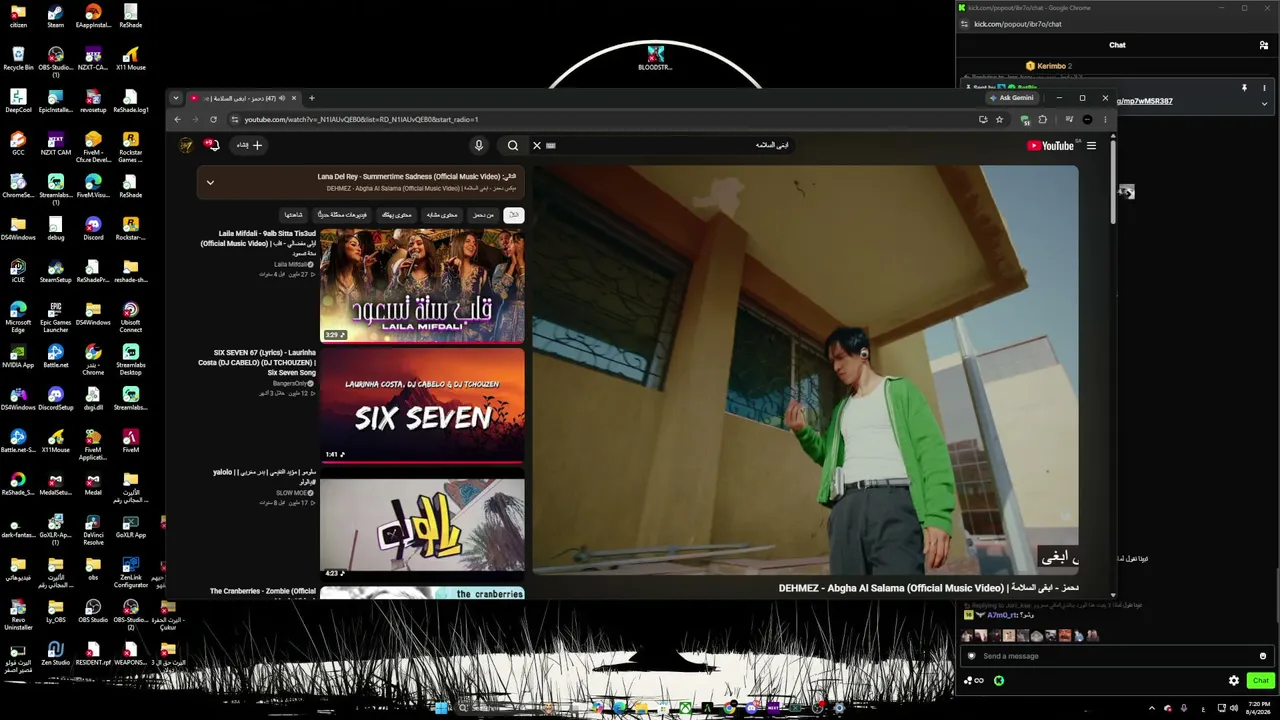Launch the Revo Uninstaller desktop shortcut
Viewport: 1280px width, 720px height.
point(18,615)
